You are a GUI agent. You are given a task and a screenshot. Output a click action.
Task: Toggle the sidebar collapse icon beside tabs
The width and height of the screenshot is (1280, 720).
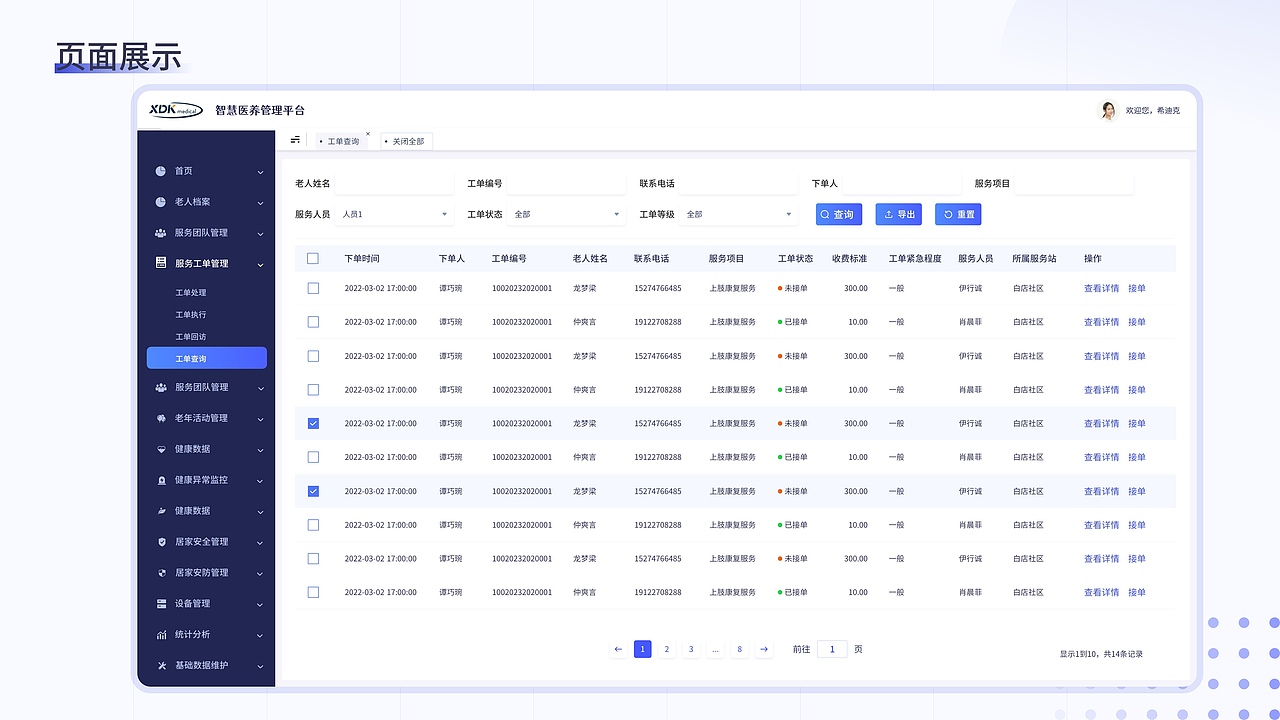coord(295,140)
